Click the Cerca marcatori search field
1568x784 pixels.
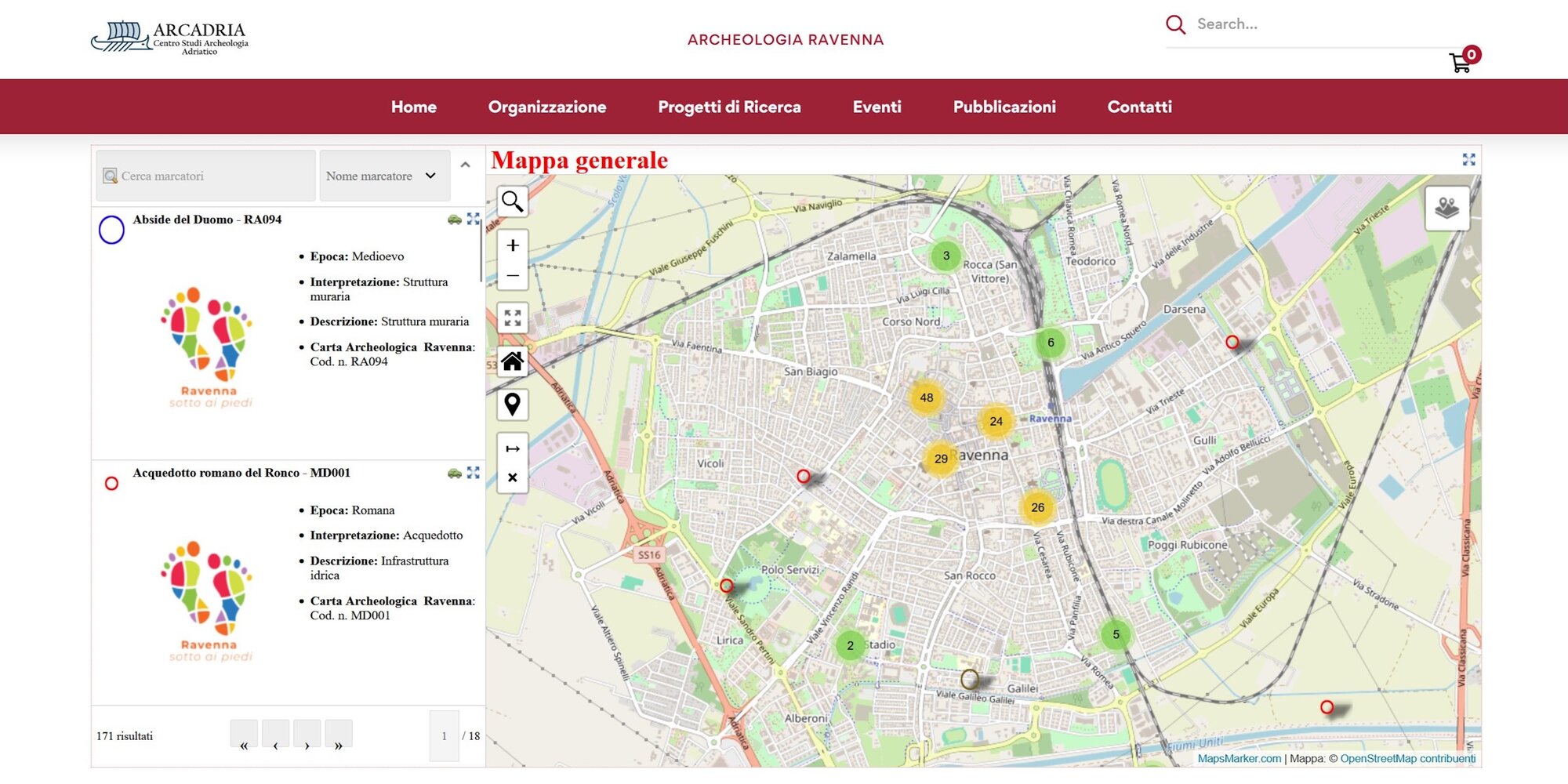coord(206,176)
